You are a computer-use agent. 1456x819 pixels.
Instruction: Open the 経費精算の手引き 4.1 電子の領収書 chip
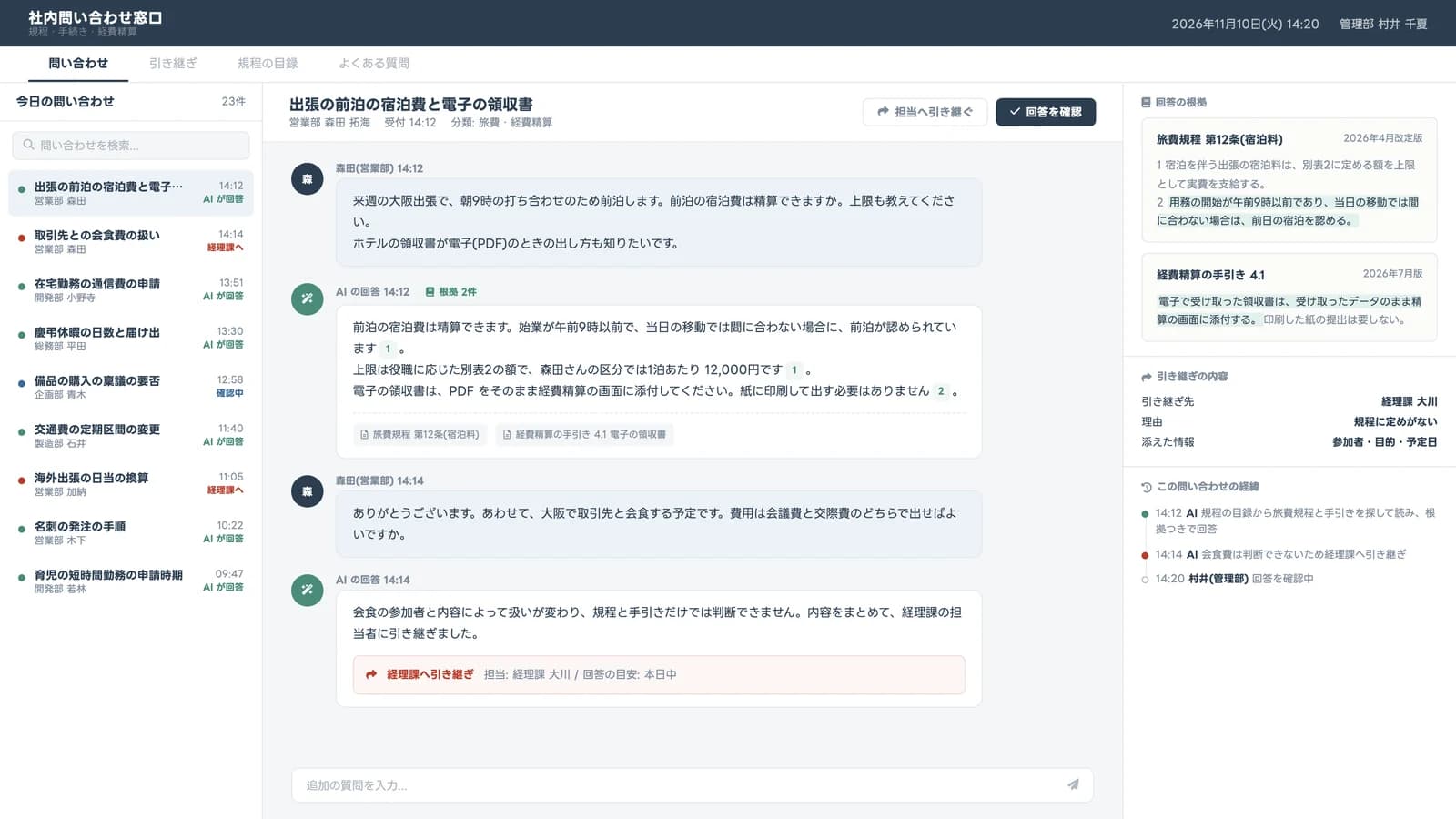coord(584,435)
